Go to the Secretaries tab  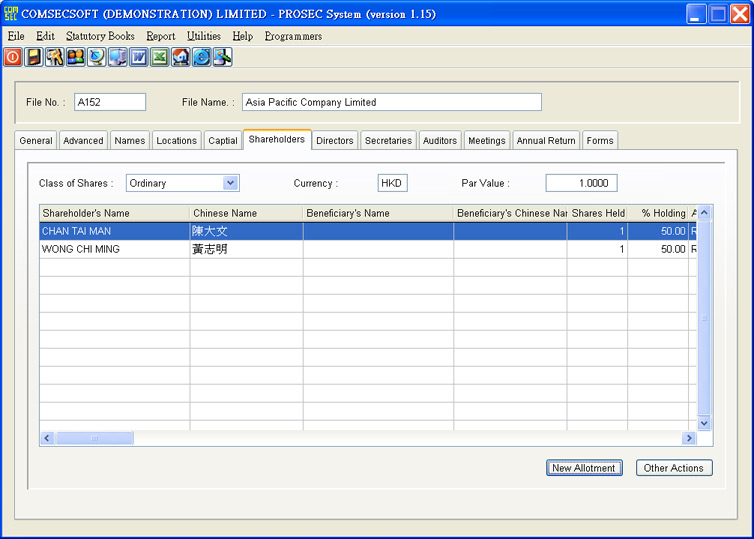pos(388,141)
